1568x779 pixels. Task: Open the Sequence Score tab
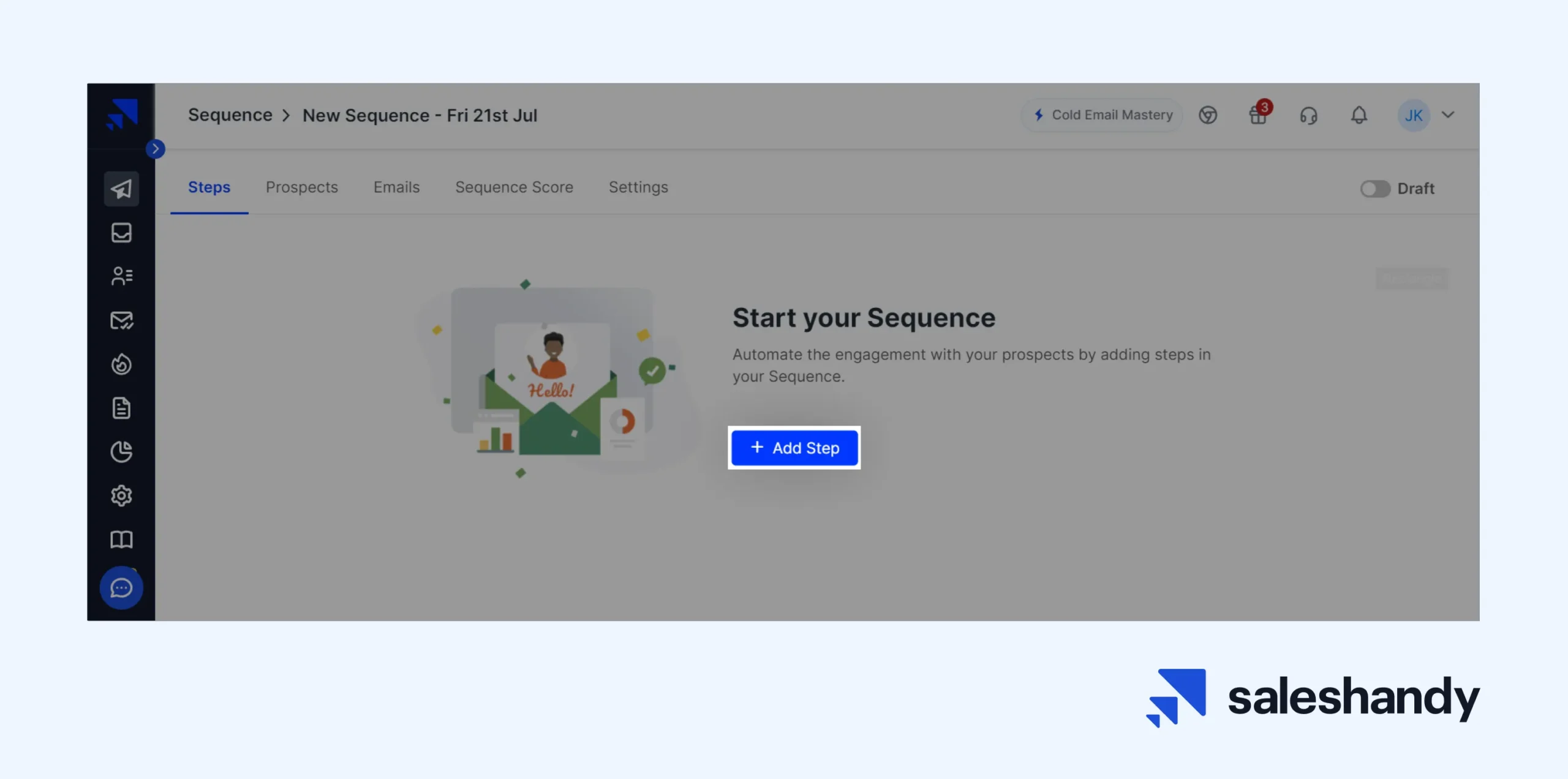coord(514,187)
